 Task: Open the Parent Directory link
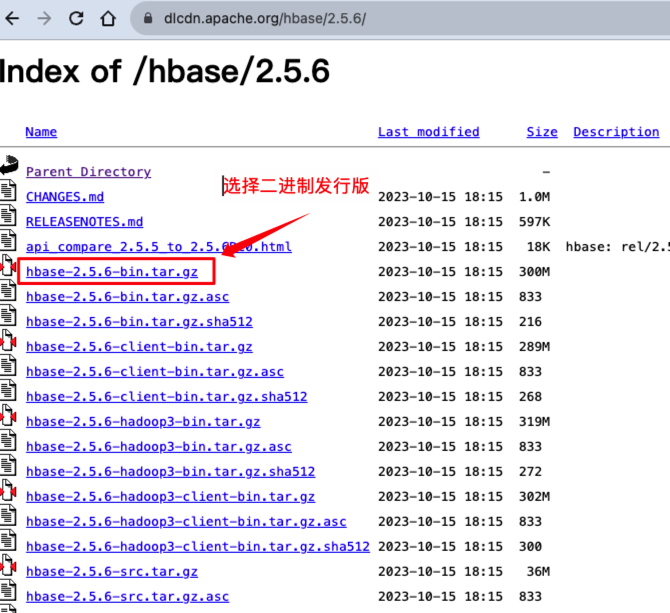click(x=88, y=172)
